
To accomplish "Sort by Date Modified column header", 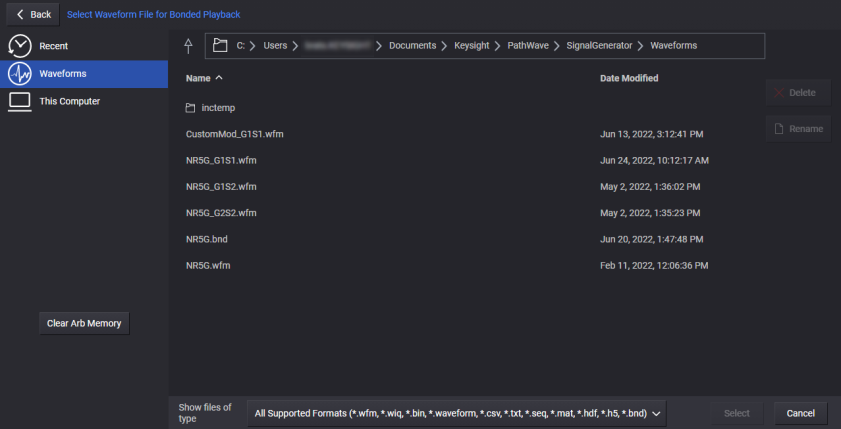I will tap(628, 78).
